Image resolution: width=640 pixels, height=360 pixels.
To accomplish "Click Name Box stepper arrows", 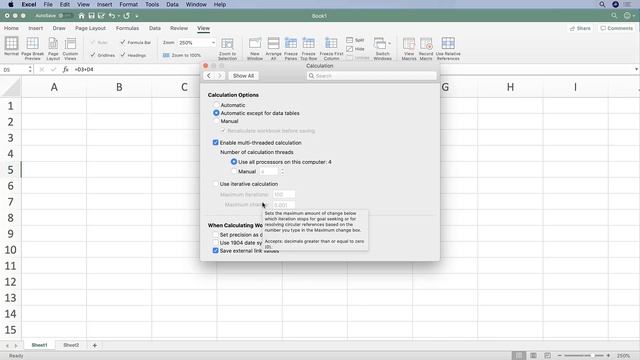I will (x=30, y=70).
